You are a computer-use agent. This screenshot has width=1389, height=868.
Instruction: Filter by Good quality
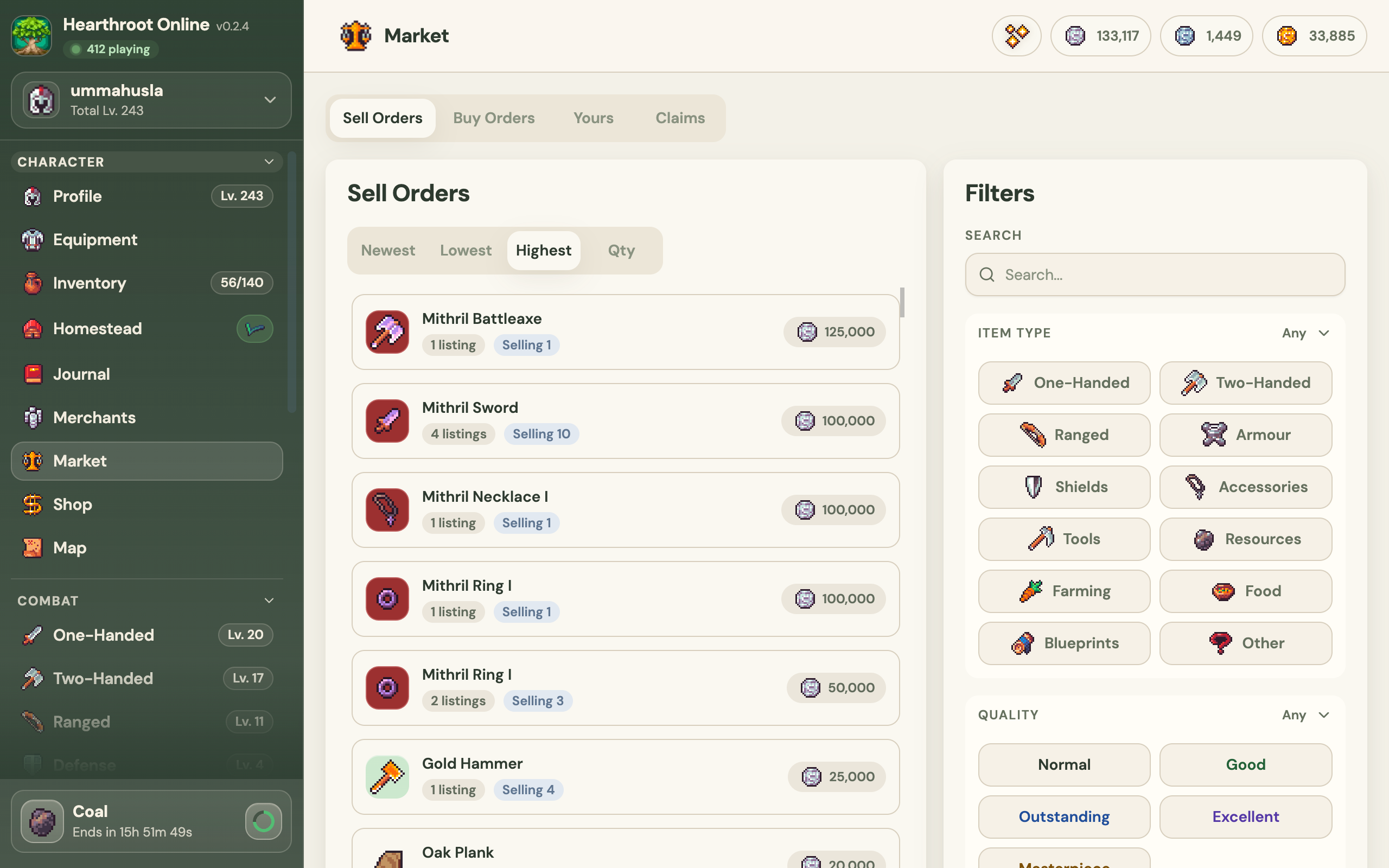(1246, 765)
